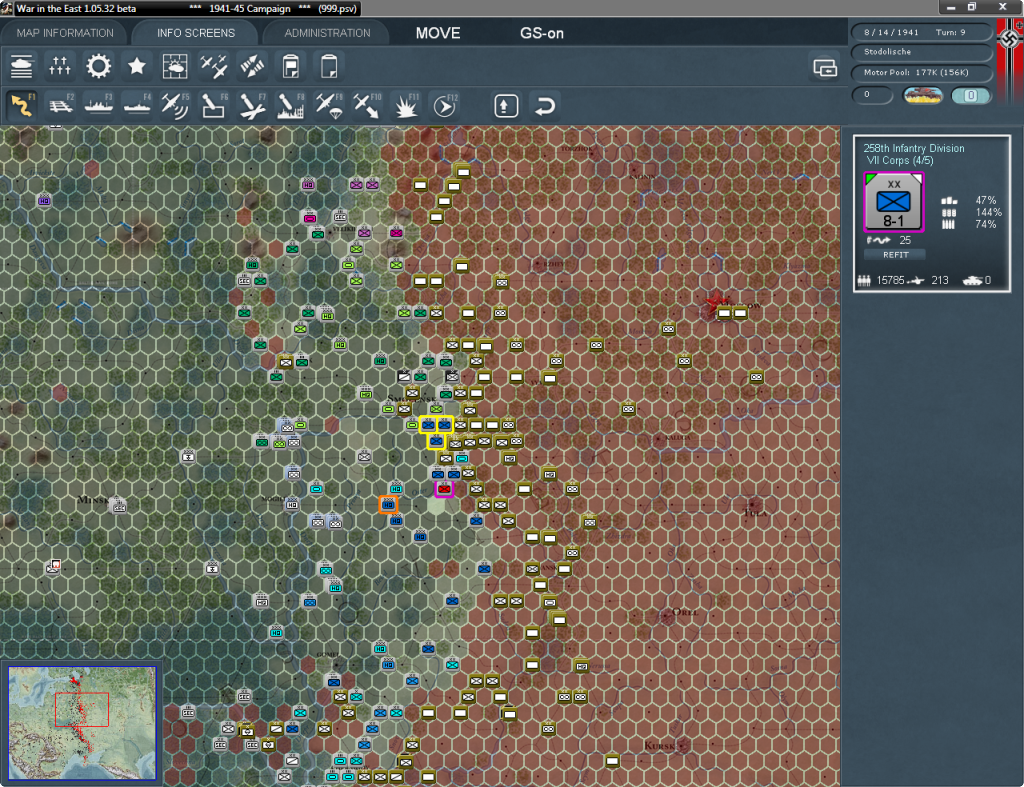Select the 8-1 unit counter in panel

point(893,202)
